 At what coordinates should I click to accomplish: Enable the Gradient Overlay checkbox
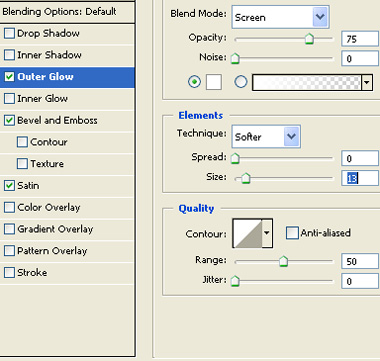tap(9, 229)
